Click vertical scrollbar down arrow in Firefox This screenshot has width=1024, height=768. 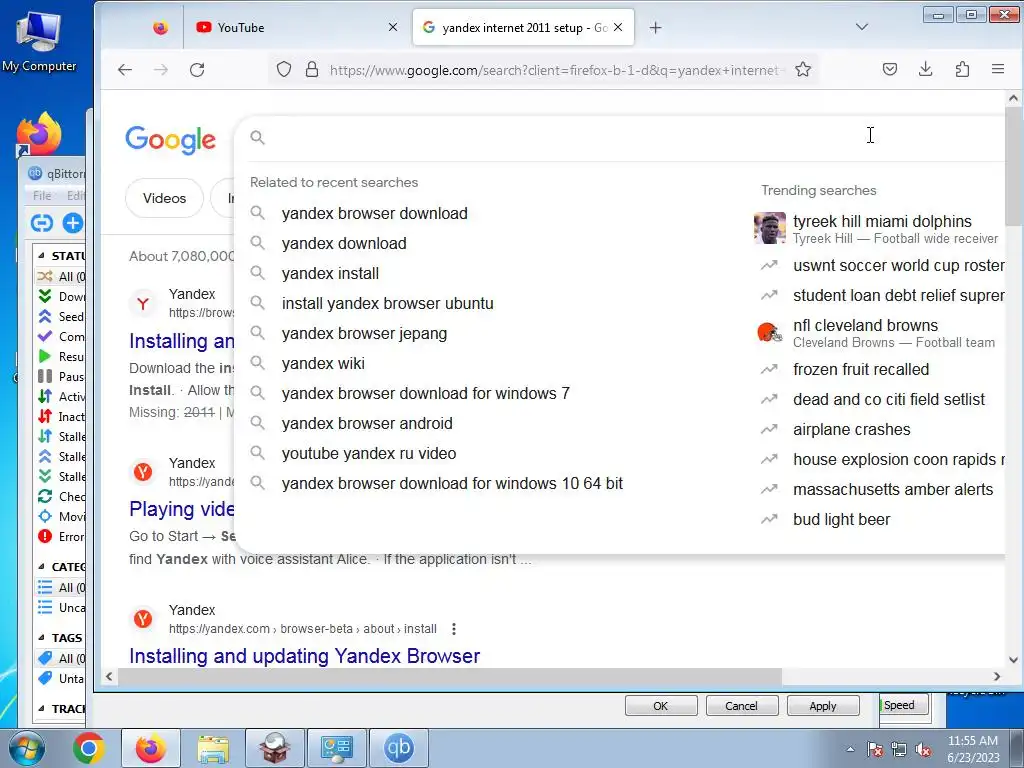coord(1013,660)
